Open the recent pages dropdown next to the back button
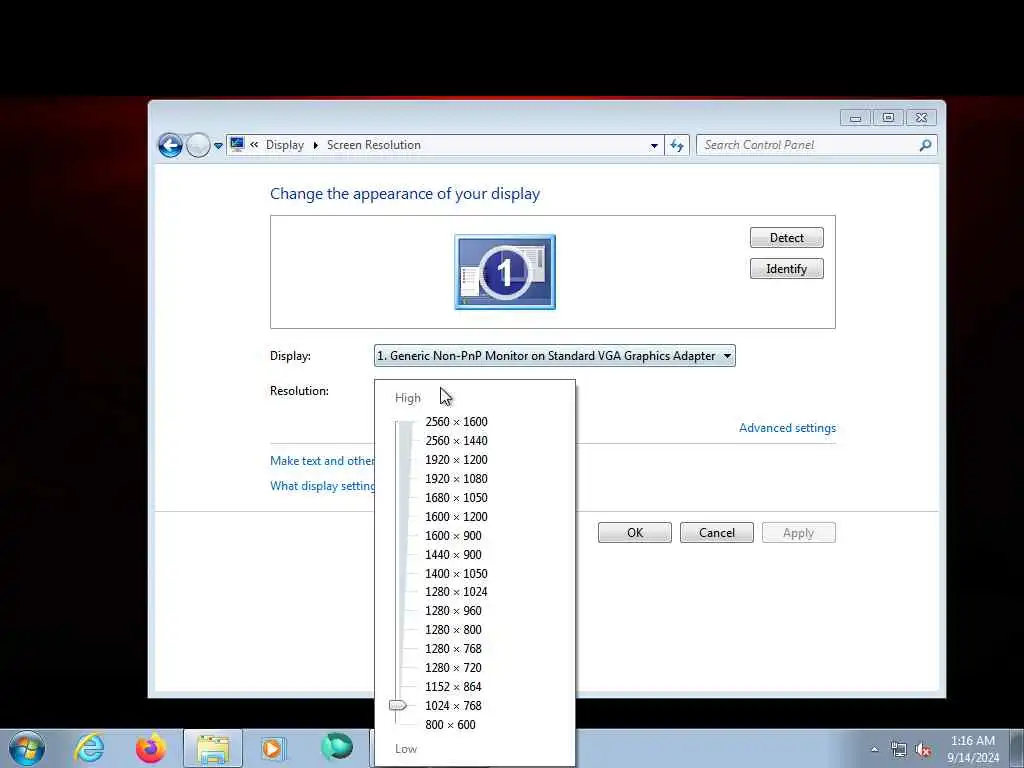 pyautogui.click(x=218, y=146)
